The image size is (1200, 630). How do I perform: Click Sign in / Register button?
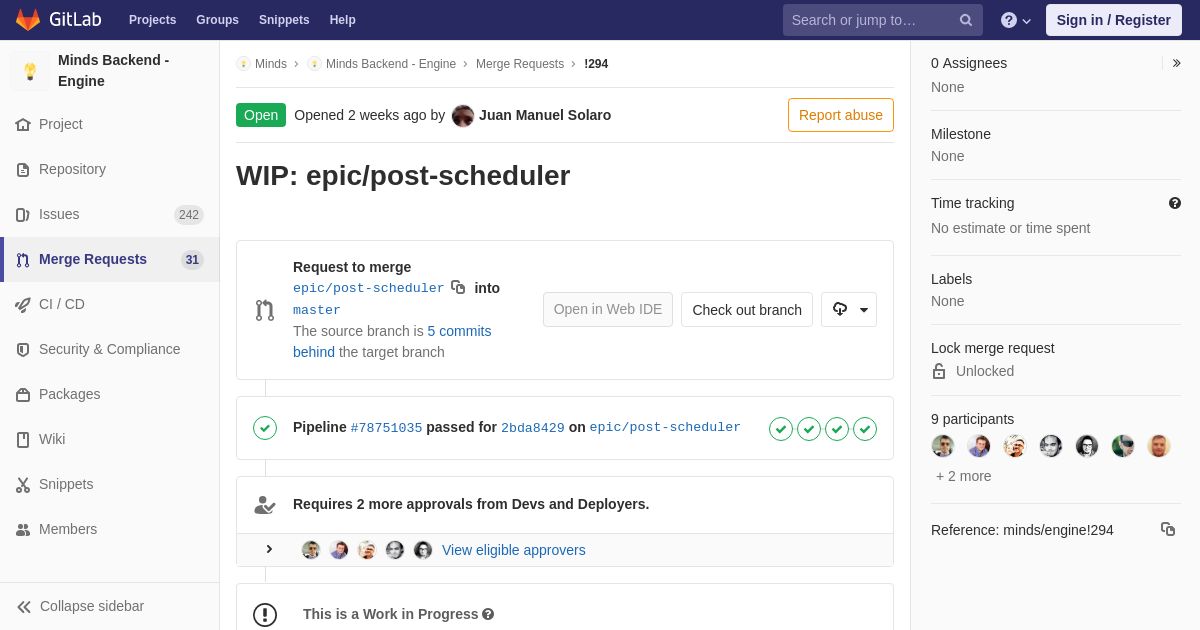coord(1113,20)
